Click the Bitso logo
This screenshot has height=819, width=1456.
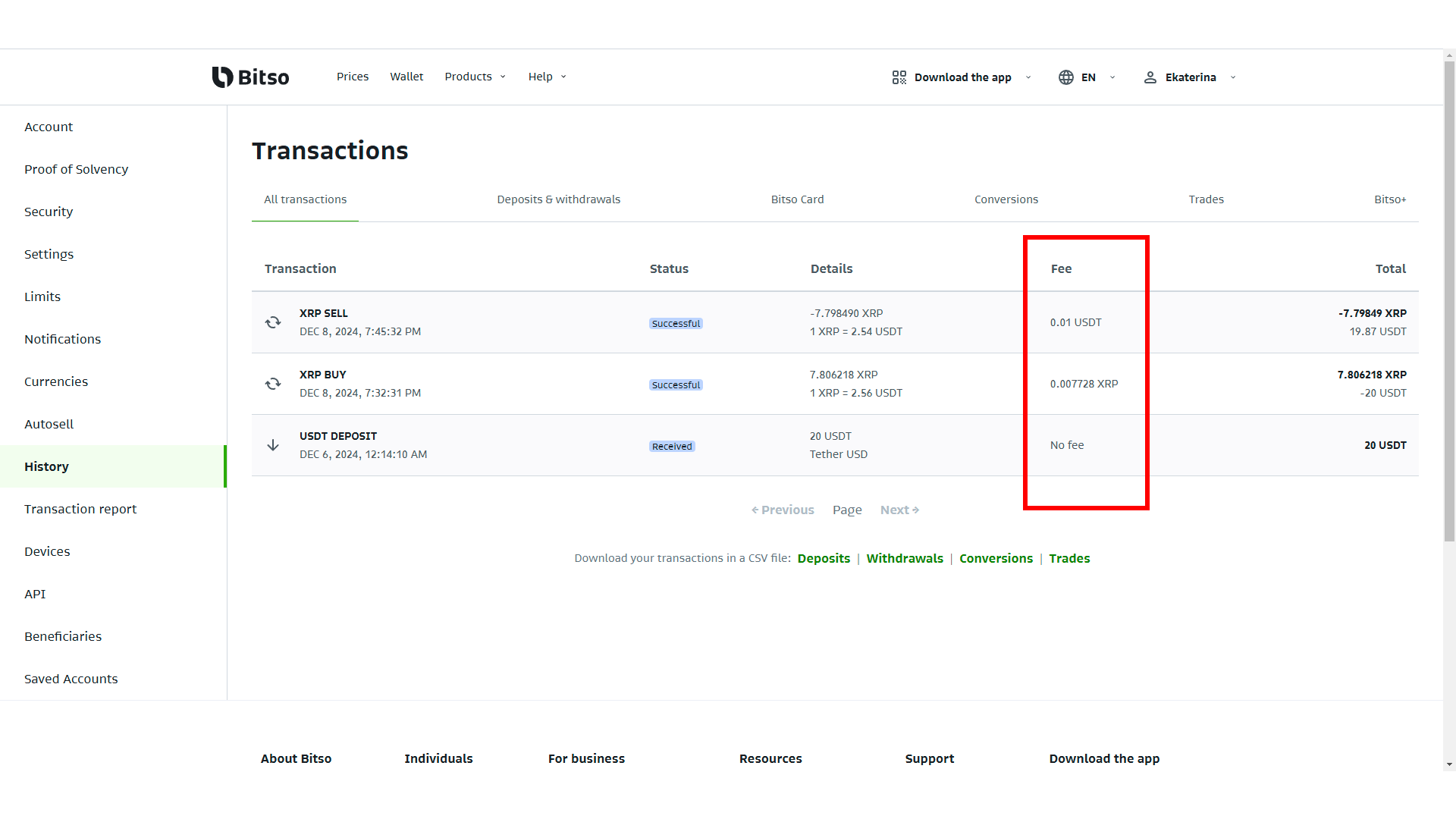(x=250, y=77)
